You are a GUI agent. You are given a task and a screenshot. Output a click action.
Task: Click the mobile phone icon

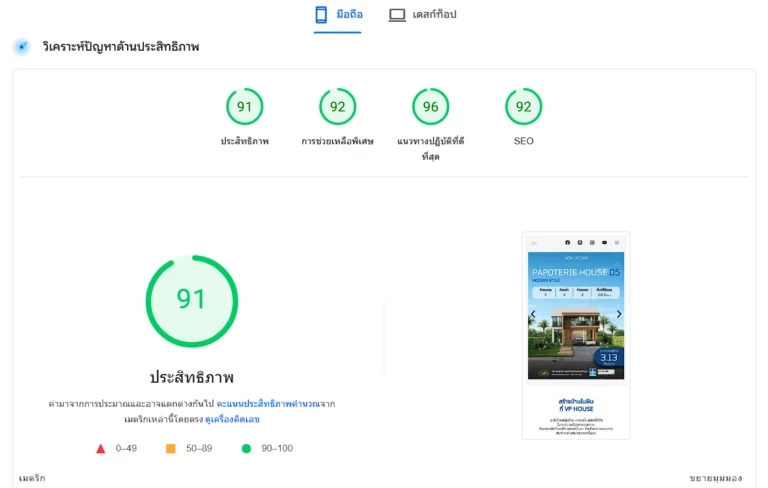(321, 15)
